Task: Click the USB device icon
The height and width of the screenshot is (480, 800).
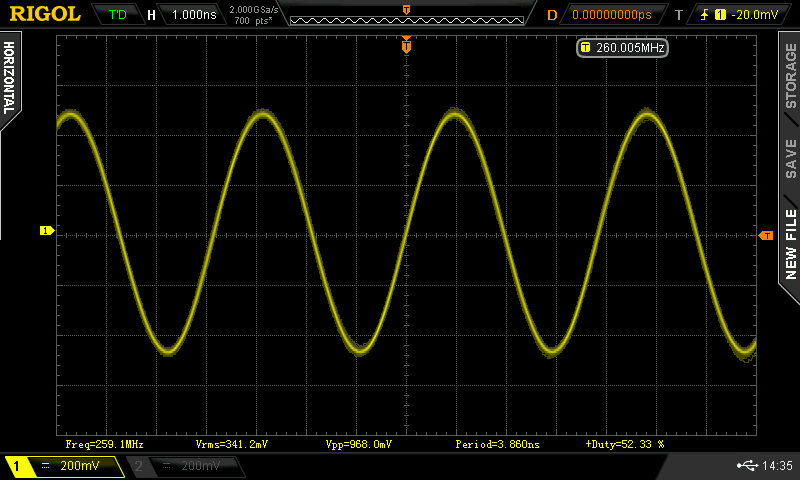Action: [x=745, y=465]
